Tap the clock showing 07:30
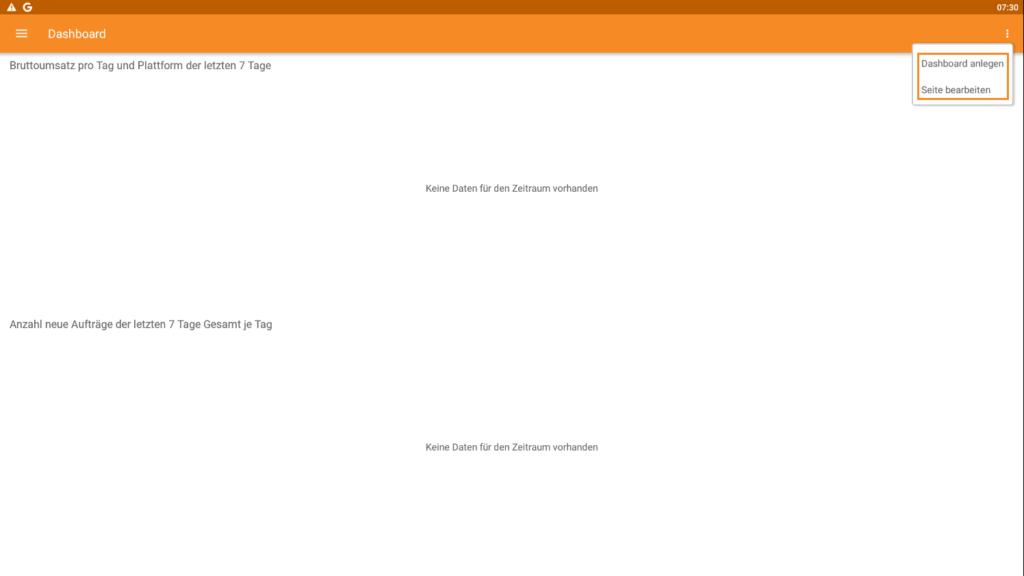Screen dimensions: 1024x576 click(1010, 7)
